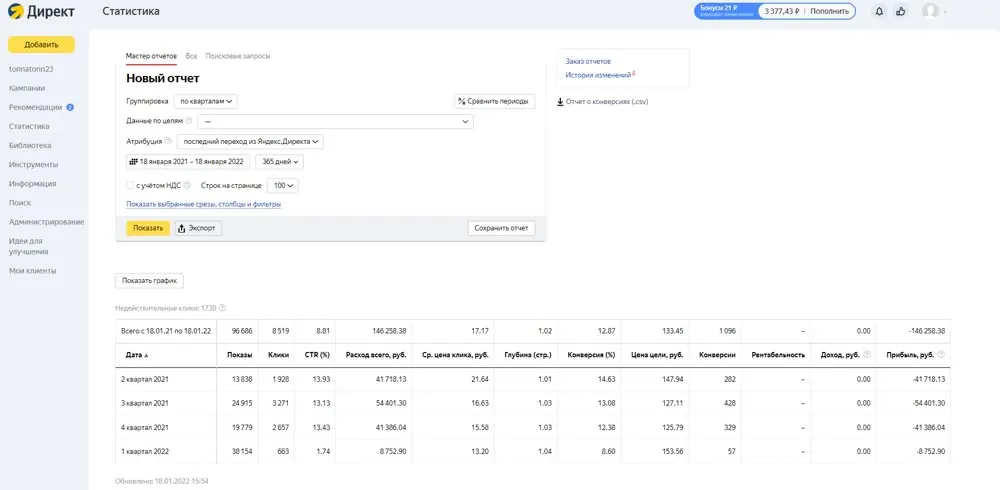1000x490 pixels.
Task: Open Рекомендации in the sidebar
Action: tap(36, 107)
